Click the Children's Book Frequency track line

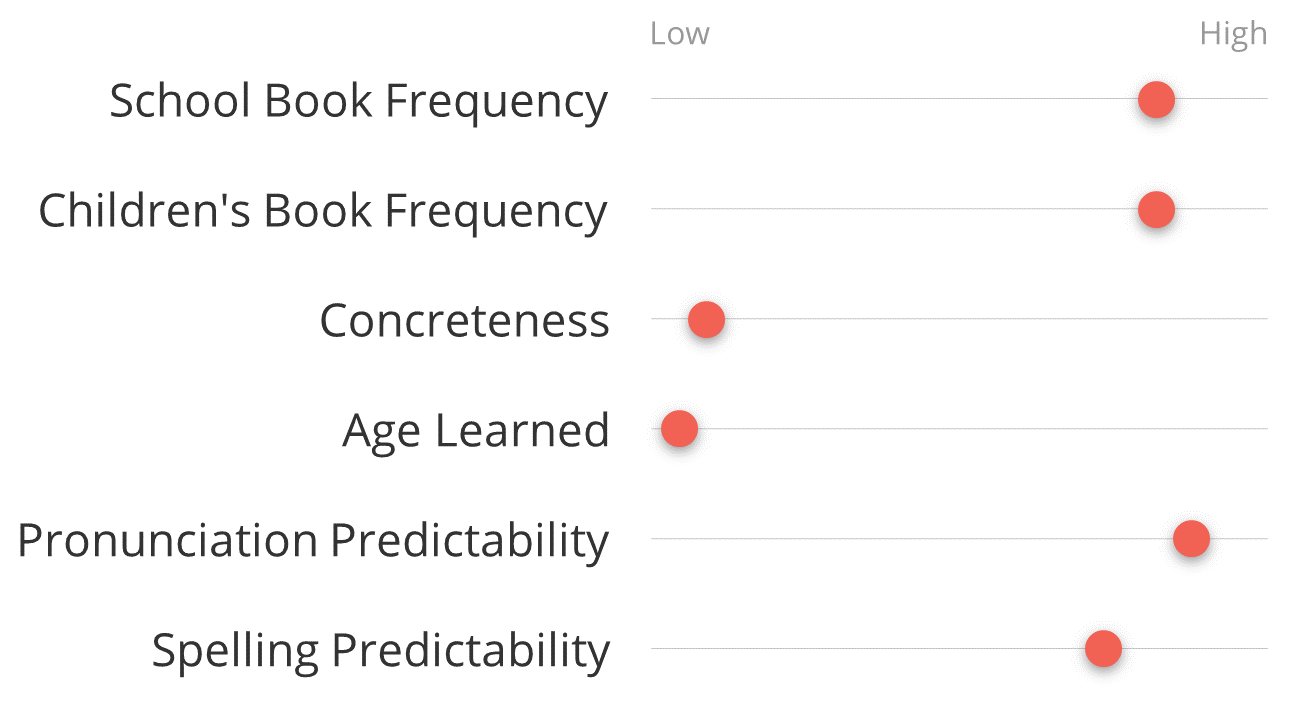click(959, 209)
